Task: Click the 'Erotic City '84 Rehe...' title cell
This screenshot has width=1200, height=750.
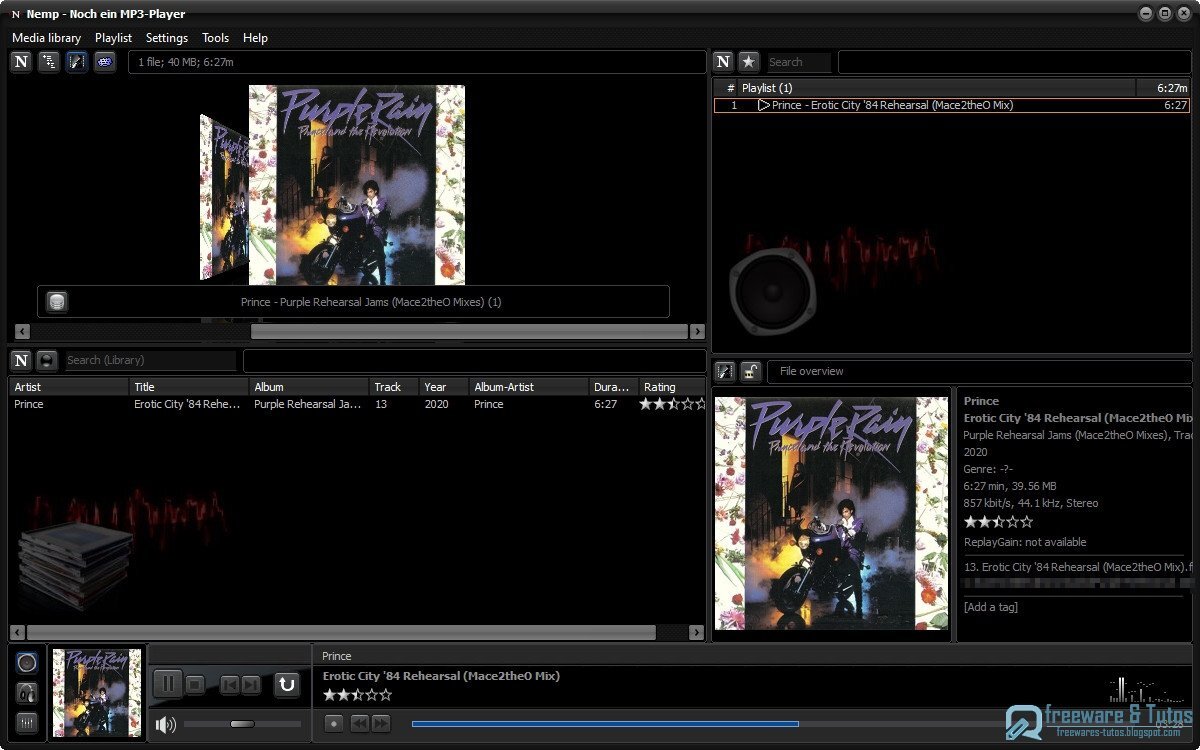Action: tap(189, 404)
